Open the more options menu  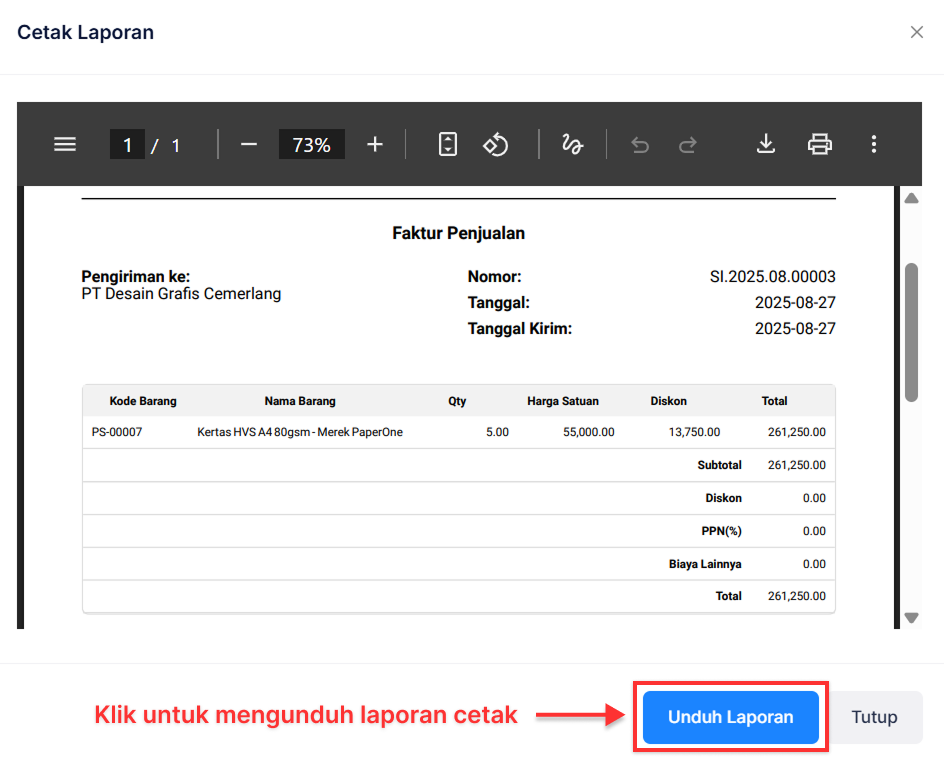pyautogui.click(x=874, y=144)
